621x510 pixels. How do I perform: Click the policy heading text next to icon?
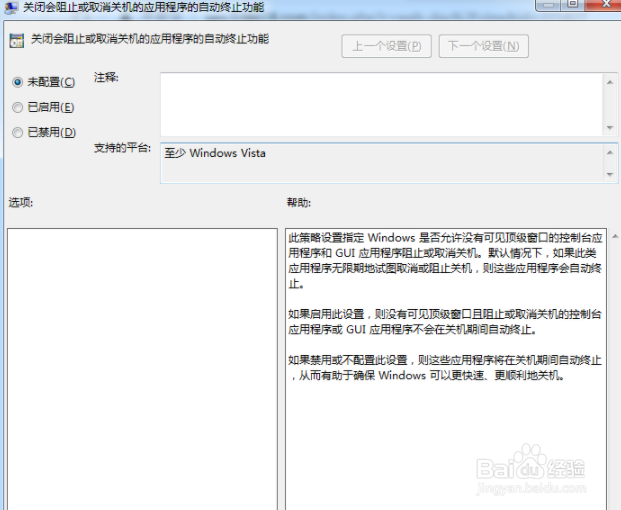coord(150,39)
